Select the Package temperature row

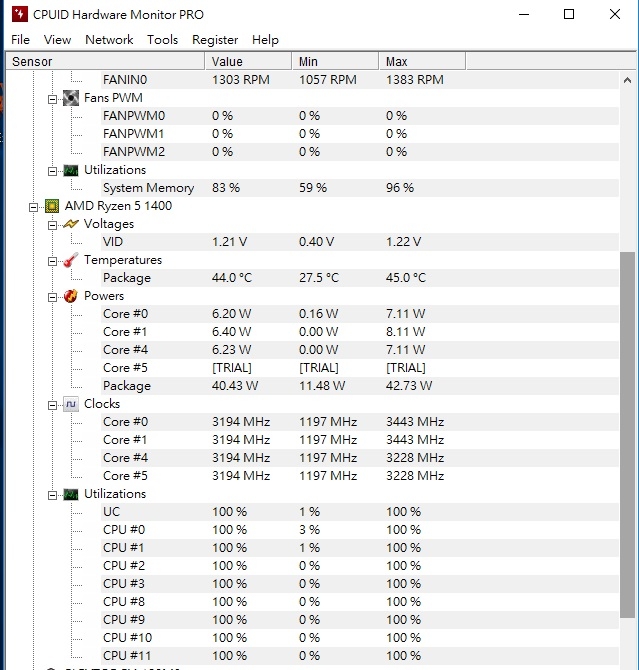(359, 278)
